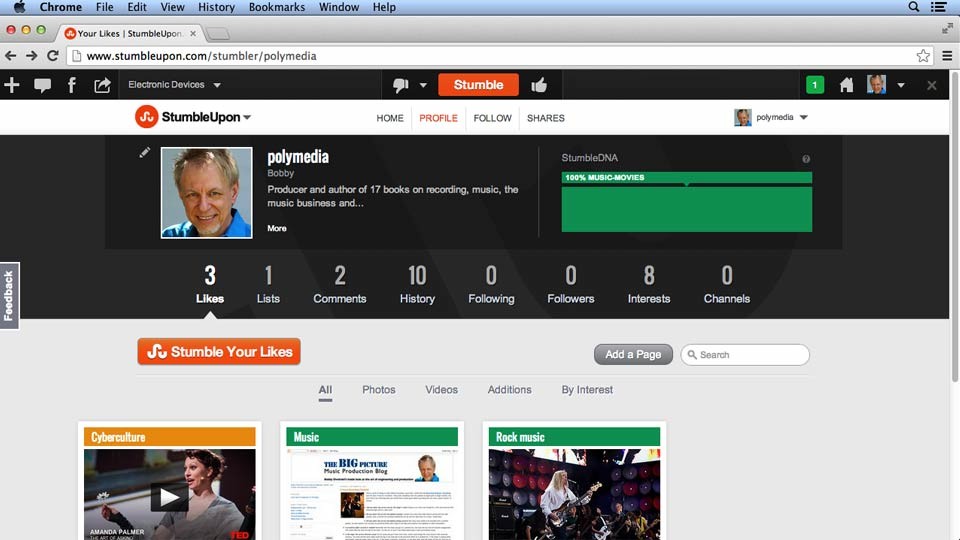The width and height of the screenshot is (960, 540).
Task: Open the comment bubble icon in toolbar
Action: (x=42, y=85)
